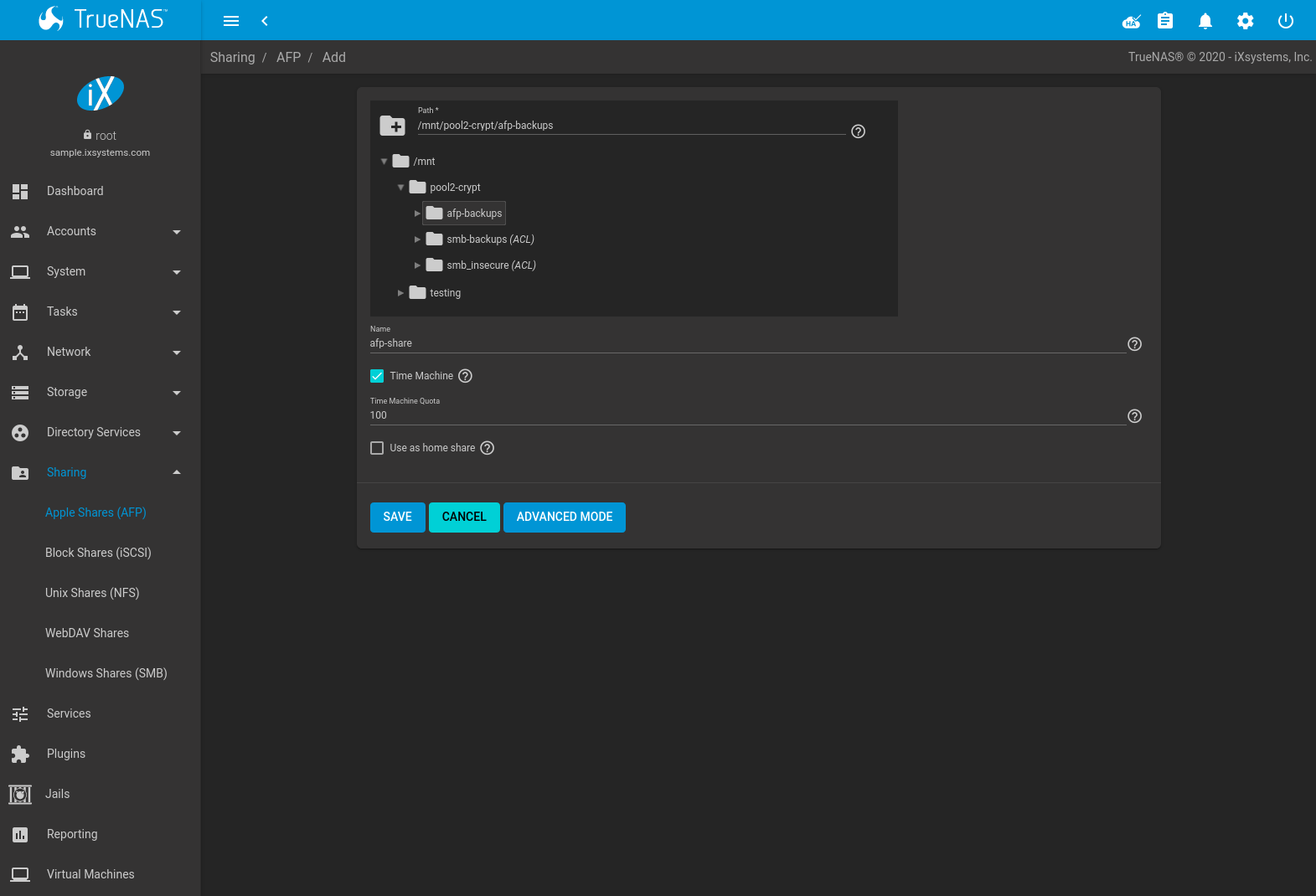Viewport: 1316px width, 896px height.
Task: Collapse the /mnt tree node
Action: [384, 162]
